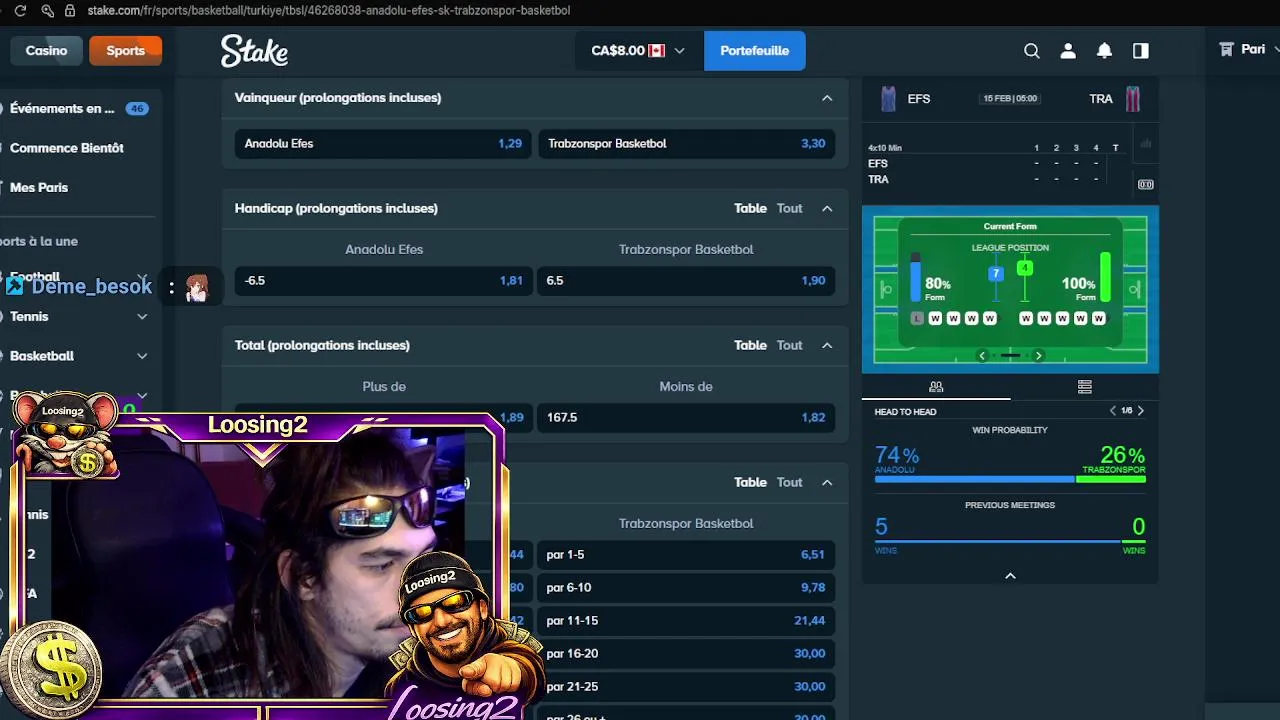1280x720 pixels.
Task: Collapse the match tracker bottom chevron
Action: (x=1010, y=575)
